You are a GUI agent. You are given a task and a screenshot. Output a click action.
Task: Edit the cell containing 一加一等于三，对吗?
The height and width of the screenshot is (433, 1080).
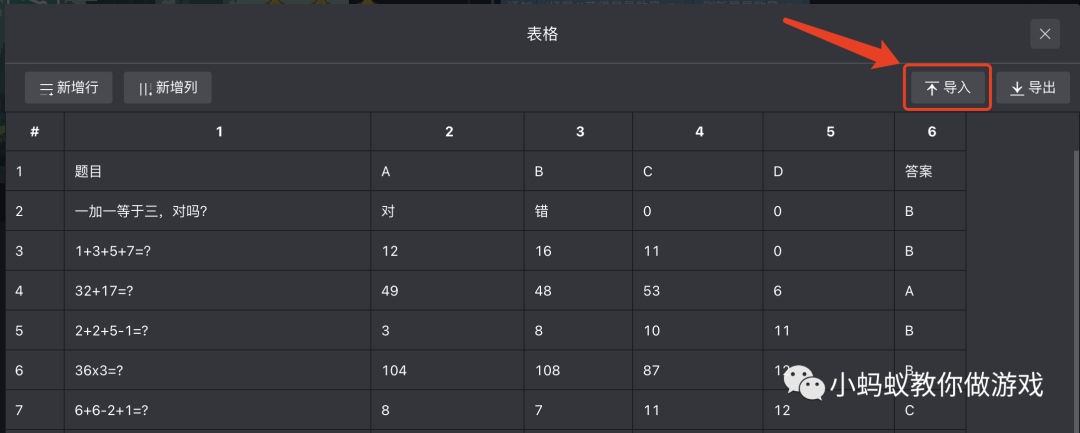218,211
